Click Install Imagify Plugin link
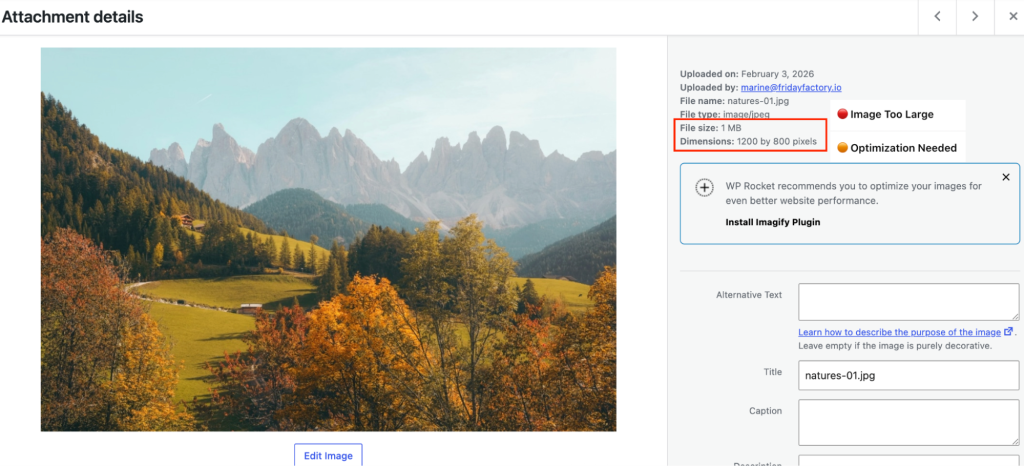The image size is (1024, 466). pyautogui.click(x=773, y=222)
